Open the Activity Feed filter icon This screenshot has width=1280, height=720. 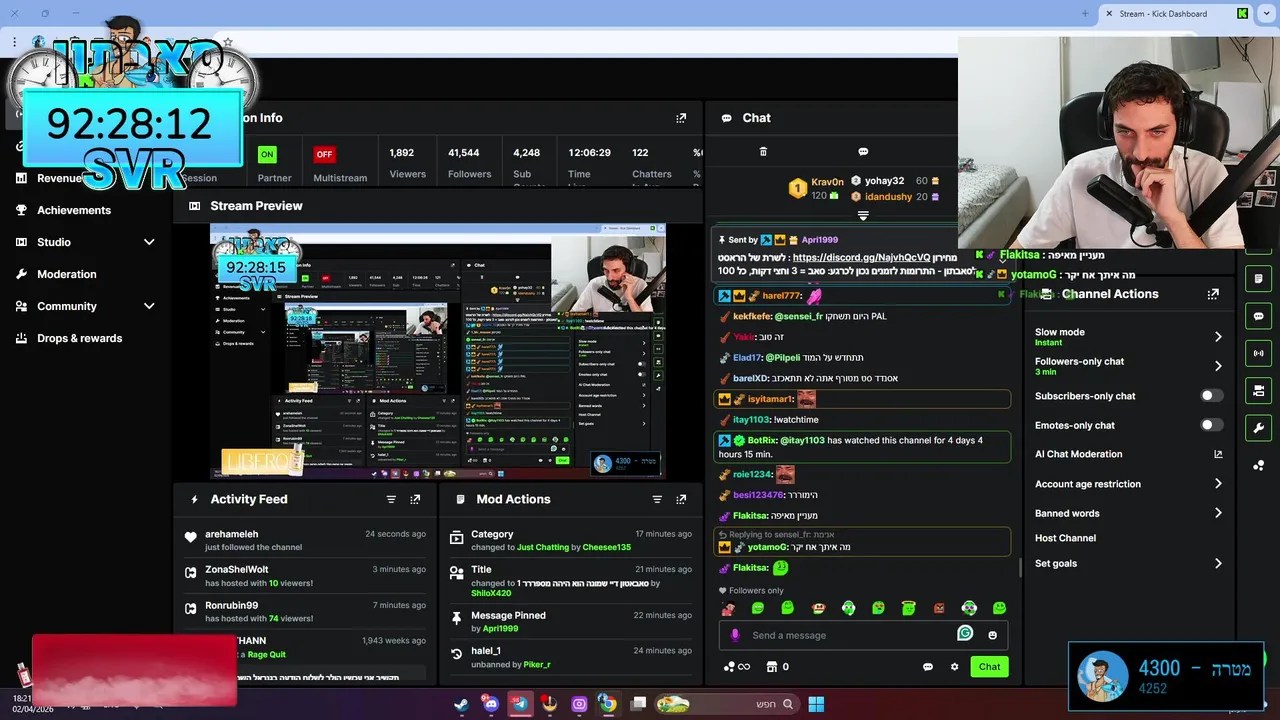coord(391,499)
